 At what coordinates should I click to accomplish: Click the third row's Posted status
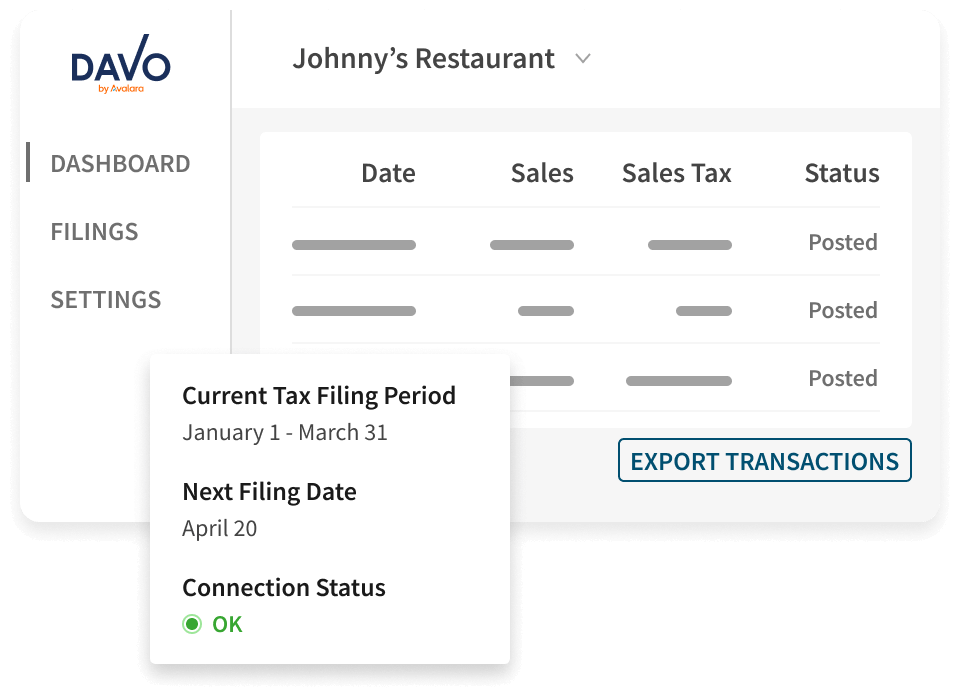tap(842, 379)
